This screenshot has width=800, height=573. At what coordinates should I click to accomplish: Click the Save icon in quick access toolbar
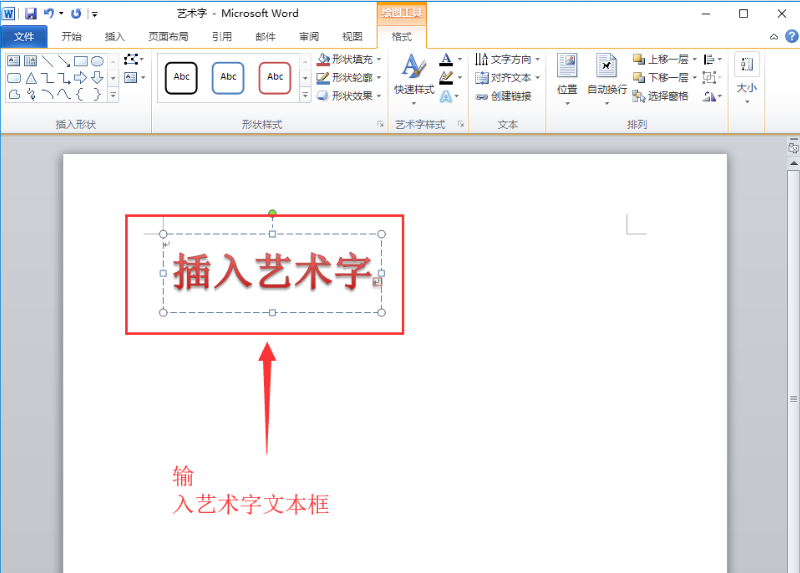pyautogui.click(x=31, y=14)
